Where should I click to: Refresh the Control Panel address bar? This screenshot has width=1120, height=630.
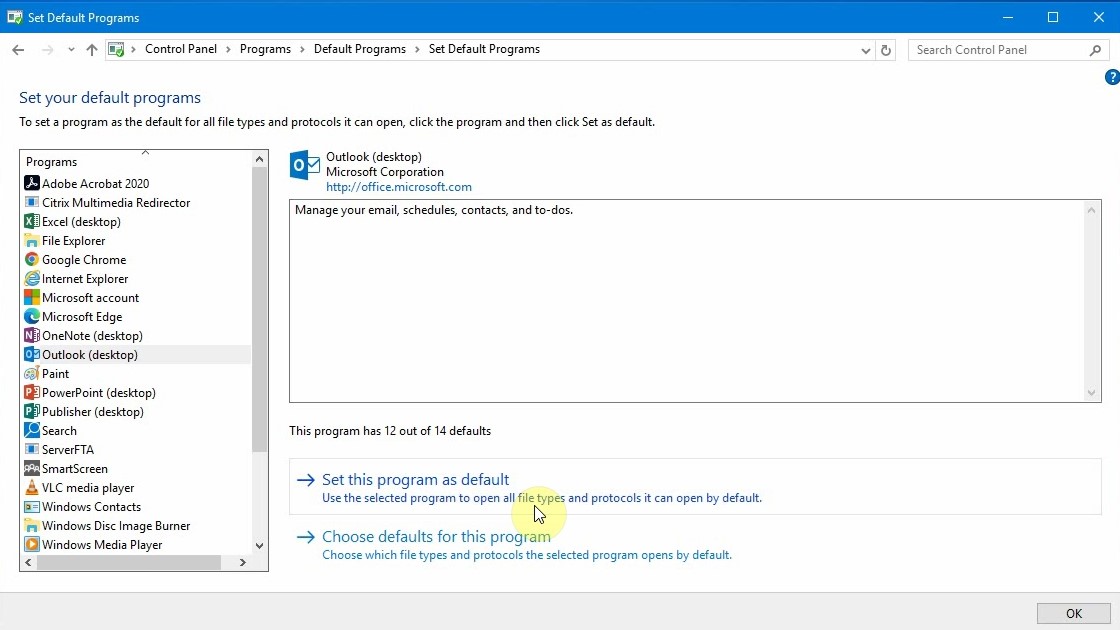point(886,50)
